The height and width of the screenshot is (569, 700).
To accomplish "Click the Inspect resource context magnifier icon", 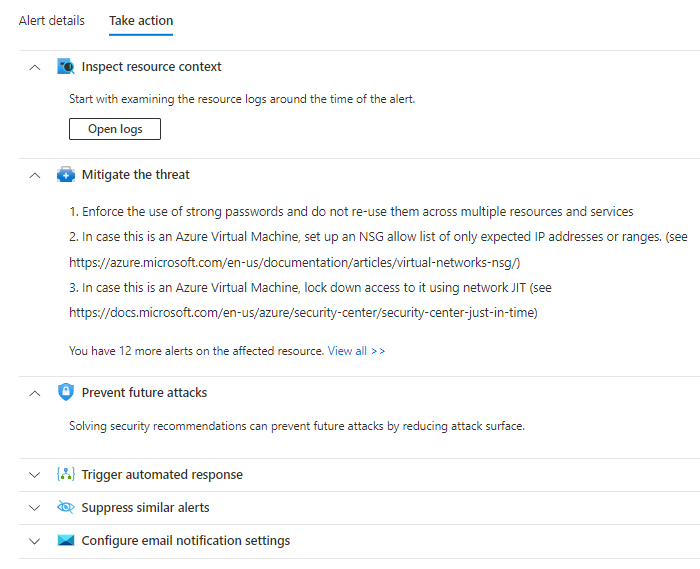I will pos(66,67).
